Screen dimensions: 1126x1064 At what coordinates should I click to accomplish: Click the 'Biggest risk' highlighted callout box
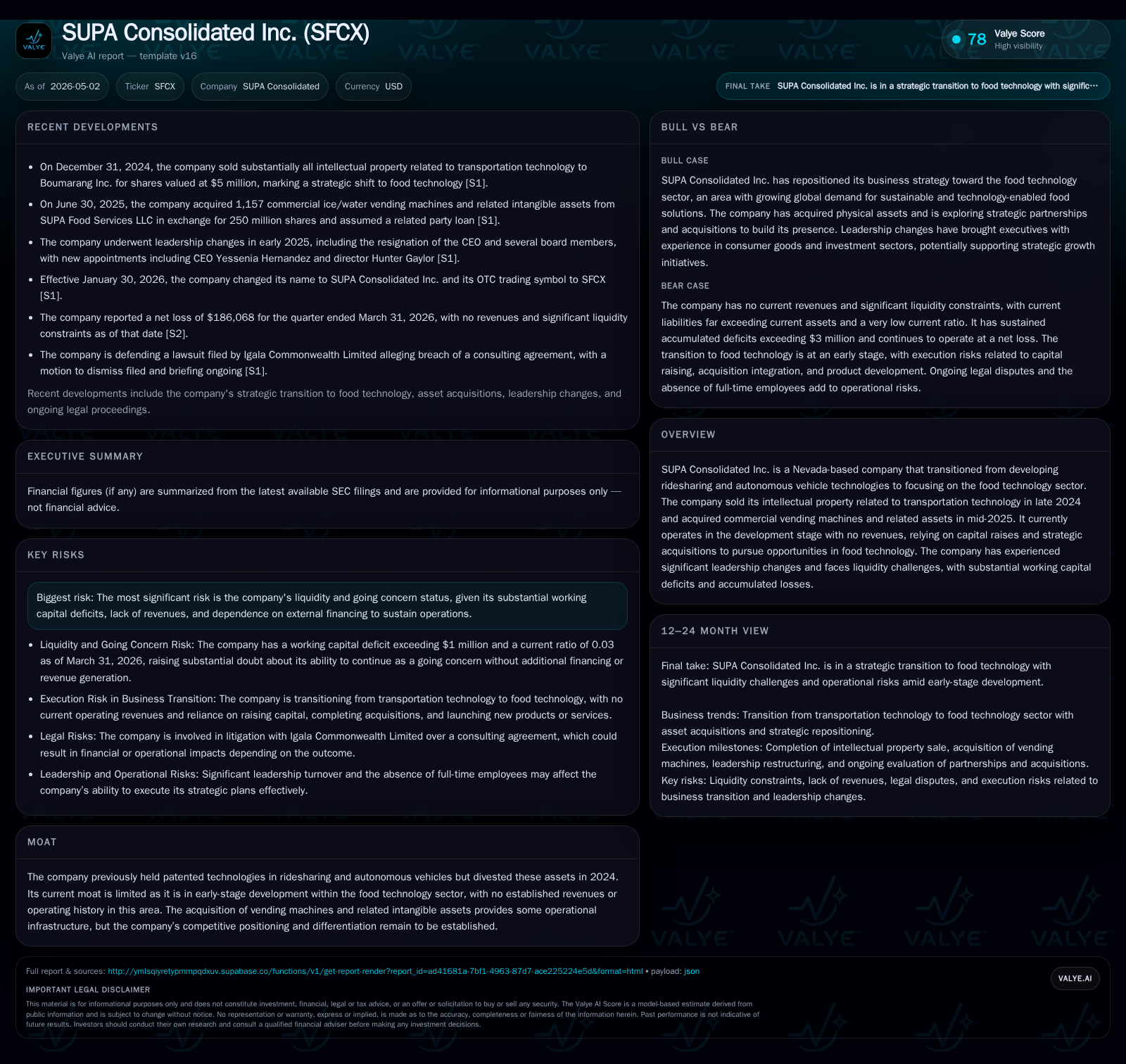(327, 606)
